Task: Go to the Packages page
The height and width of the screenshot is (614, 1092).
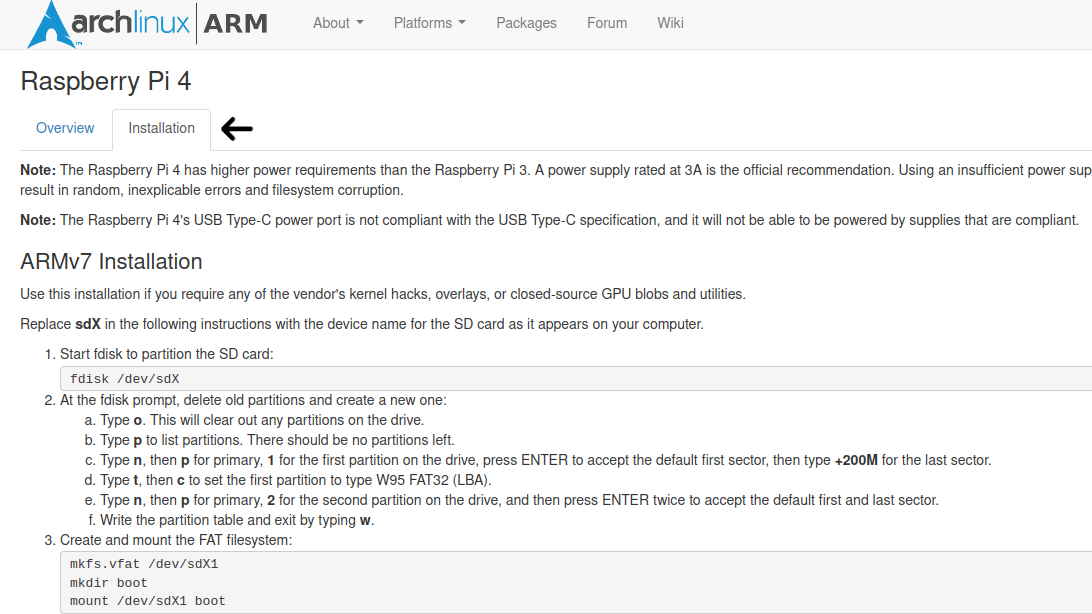Action: 526,23
